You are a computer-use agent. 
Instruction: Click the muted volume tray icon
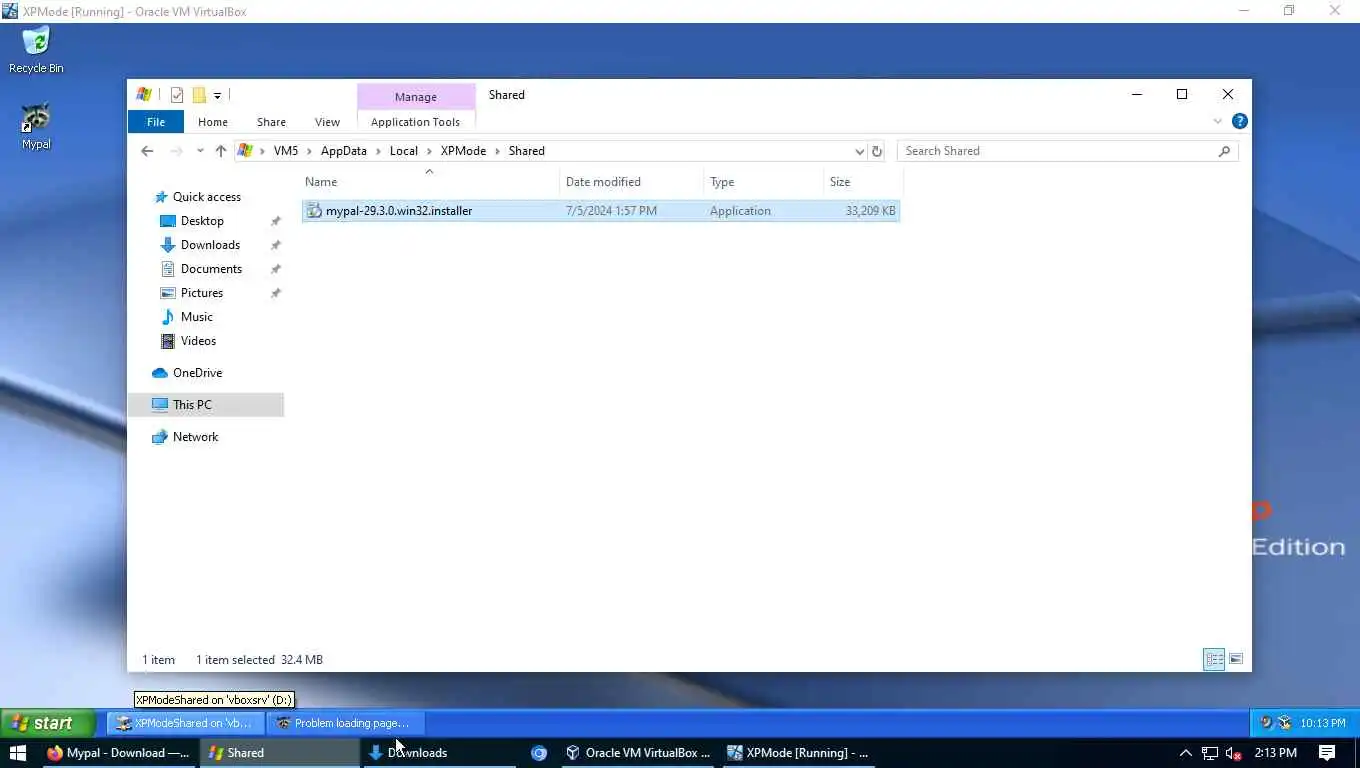[x=1234, y=753]
